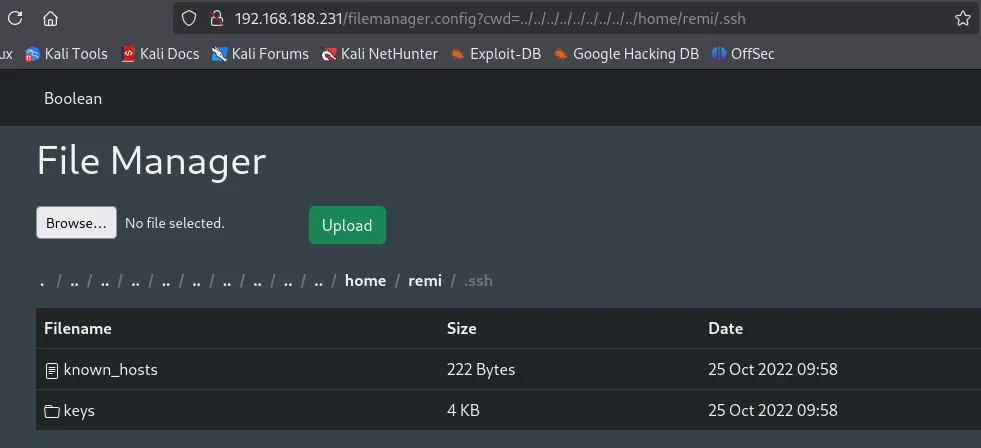Bookmark this page with the star icon
Image resolution: width=981 pixels, height=448 pixels.
(x=962, y=18)
